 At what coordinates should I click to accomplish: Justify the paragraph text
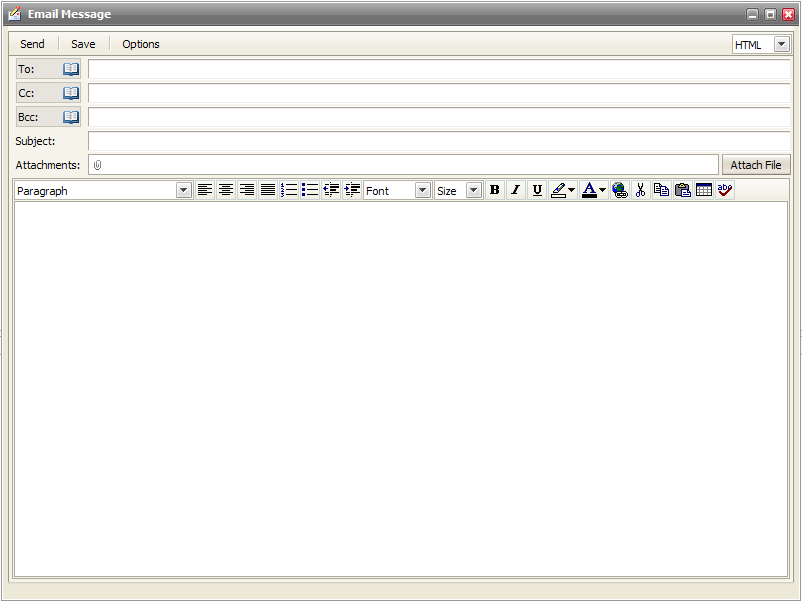pyautogui.click(x=268, y=190)
